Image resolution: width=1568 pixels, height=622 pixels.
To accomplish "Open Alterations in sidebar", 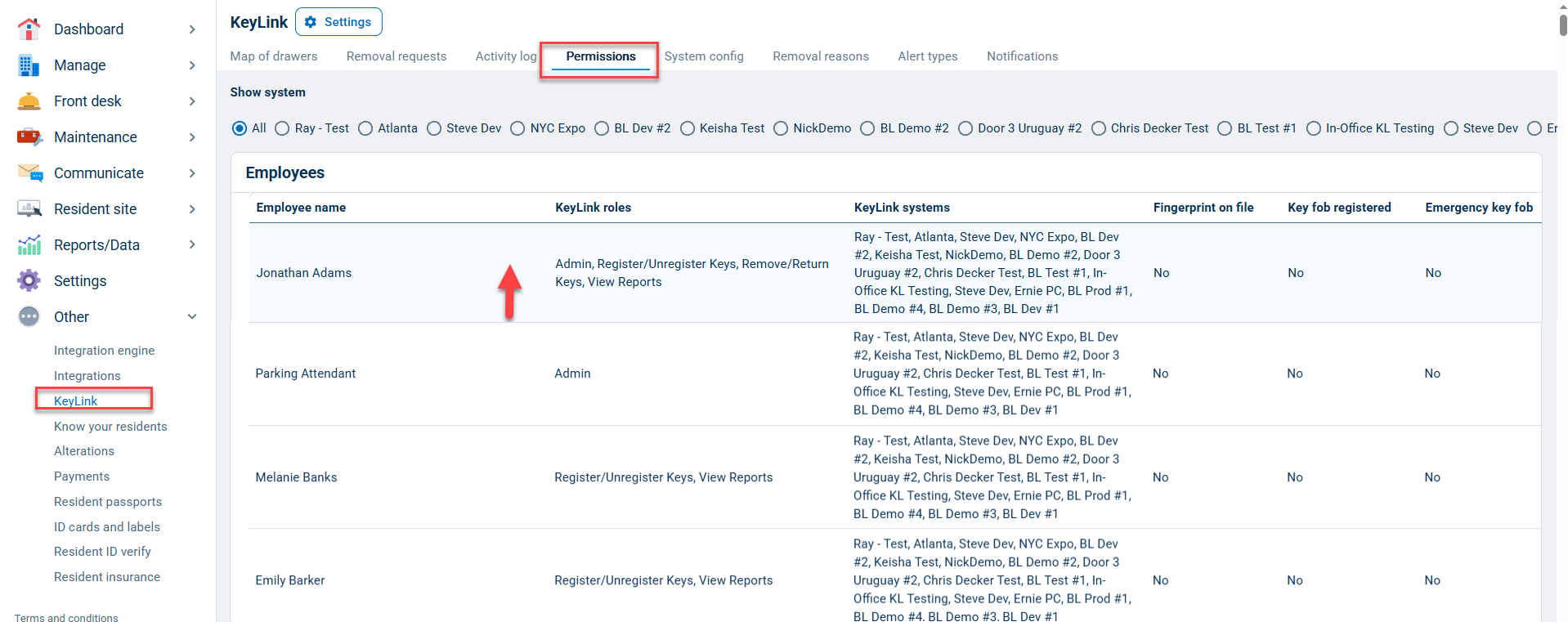I will tap(84, 451).
